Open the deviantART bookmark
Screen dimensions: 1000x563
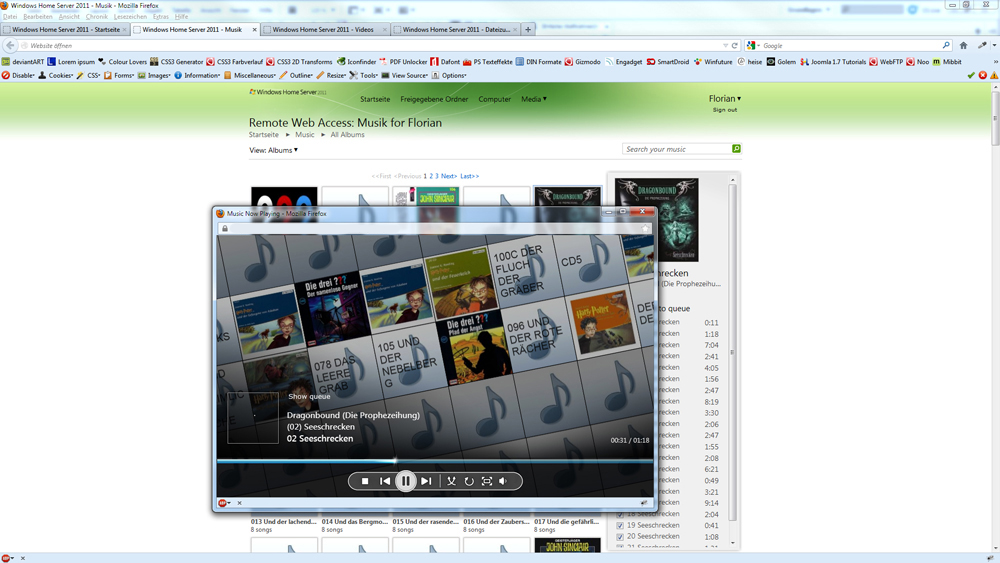(x=23, y=62)
